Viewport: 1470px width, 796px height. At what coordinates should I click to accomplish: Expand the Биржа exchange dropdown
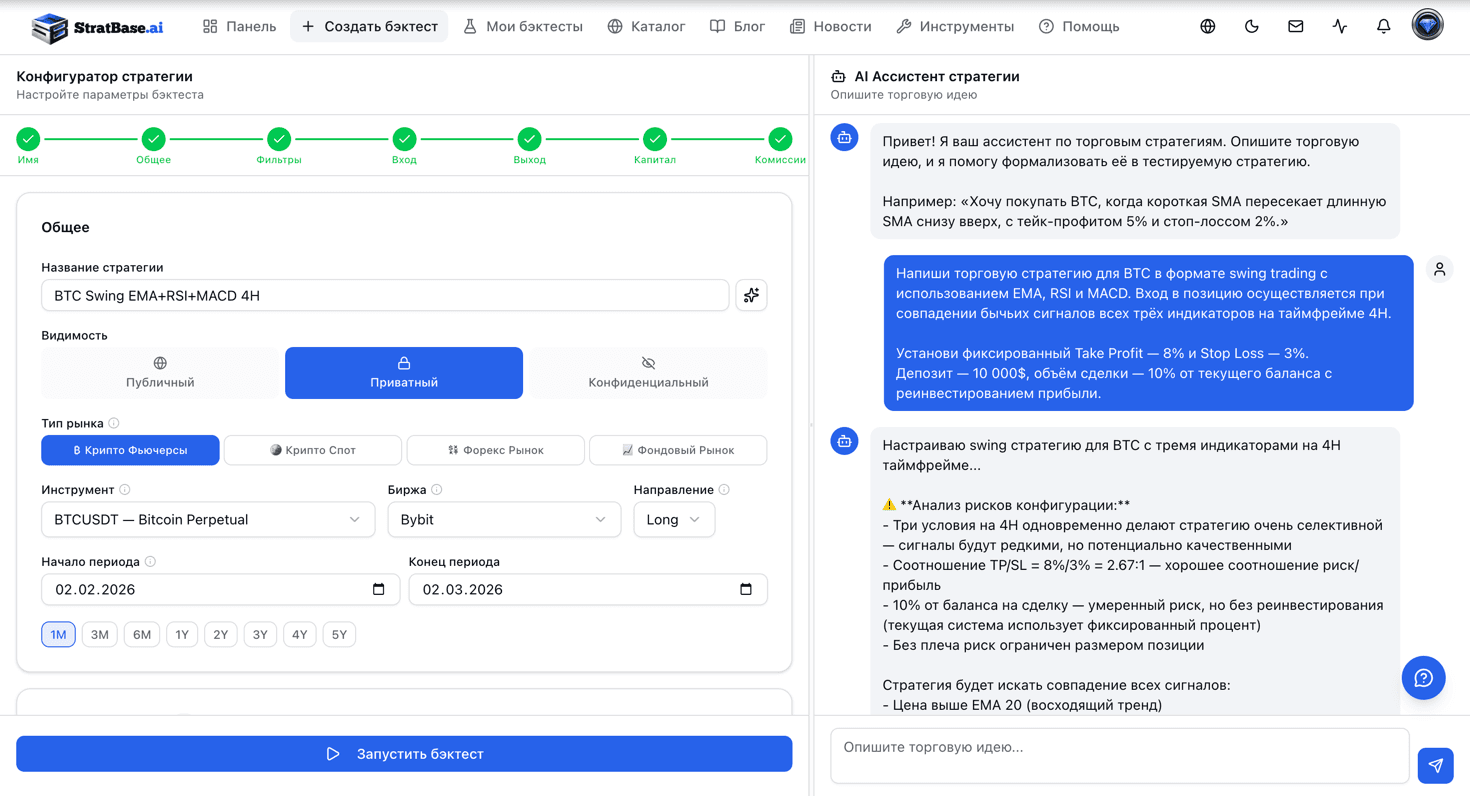(x=504, y=519)
